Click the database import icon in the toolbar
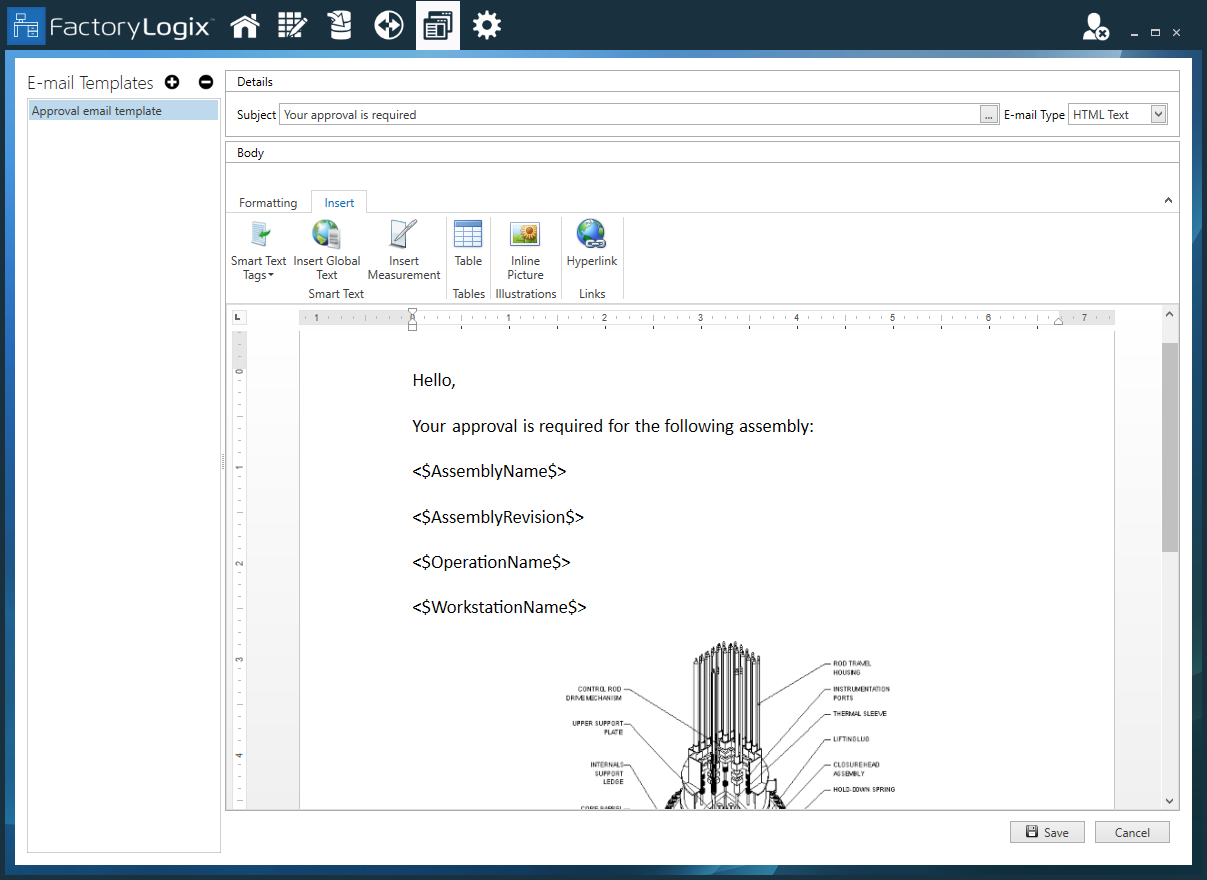The width and height of the screenshot is (1207, 880). [340, 25]
